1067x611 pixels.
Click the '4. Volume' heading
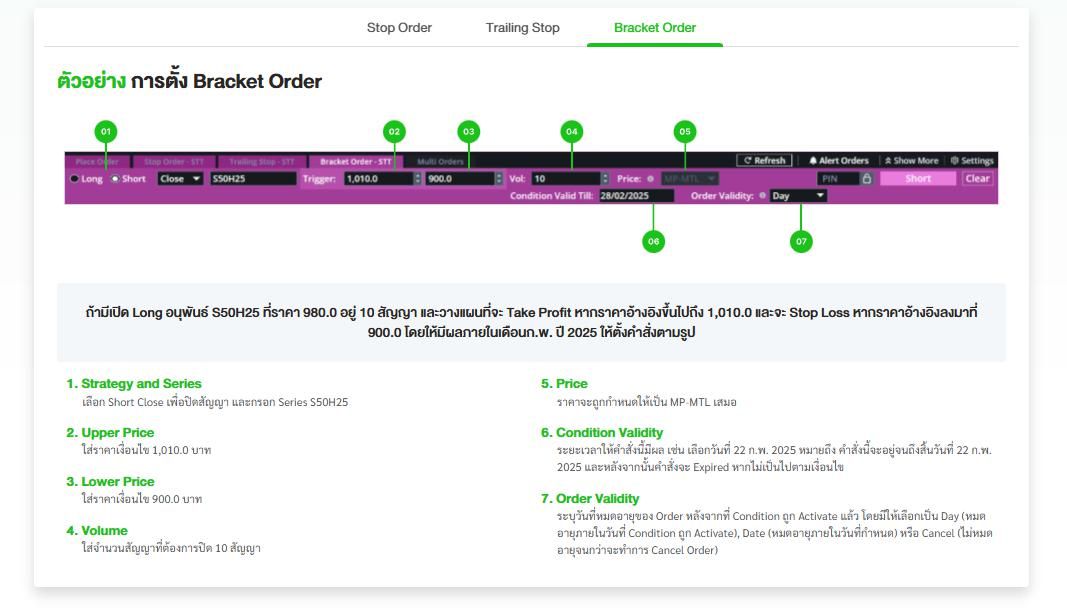point(97,531)
